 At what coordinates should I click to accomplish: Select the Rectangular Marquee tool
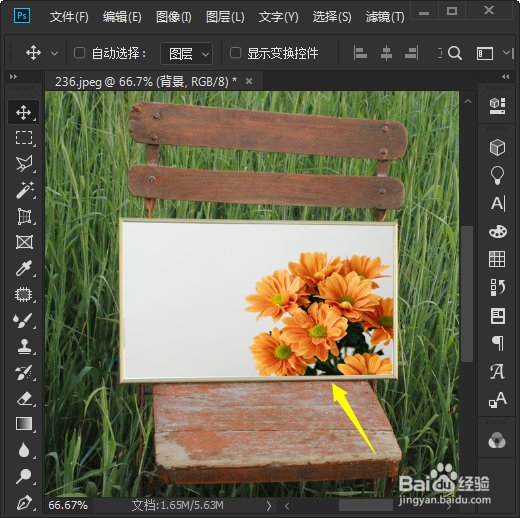coord(24,138)
